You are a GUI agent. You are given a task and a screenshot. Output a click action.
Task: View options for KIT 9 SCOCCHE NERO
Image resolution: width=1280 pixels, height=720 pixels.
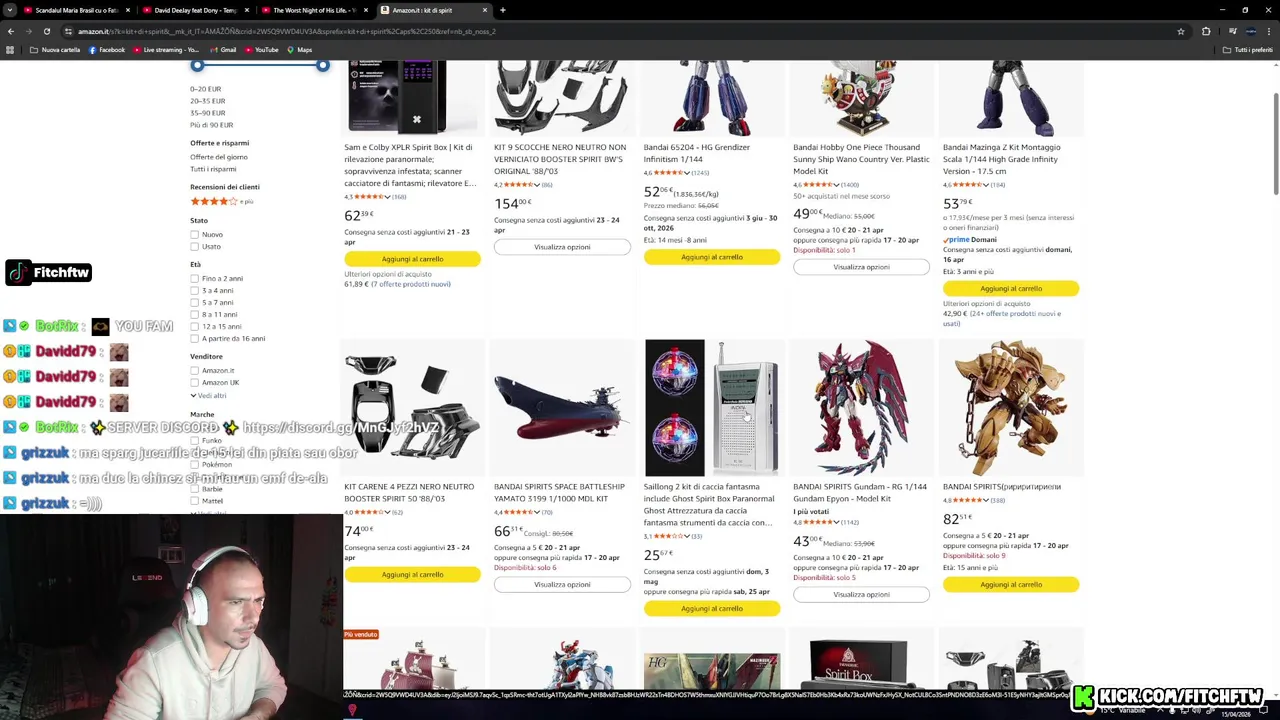(562, 247)
